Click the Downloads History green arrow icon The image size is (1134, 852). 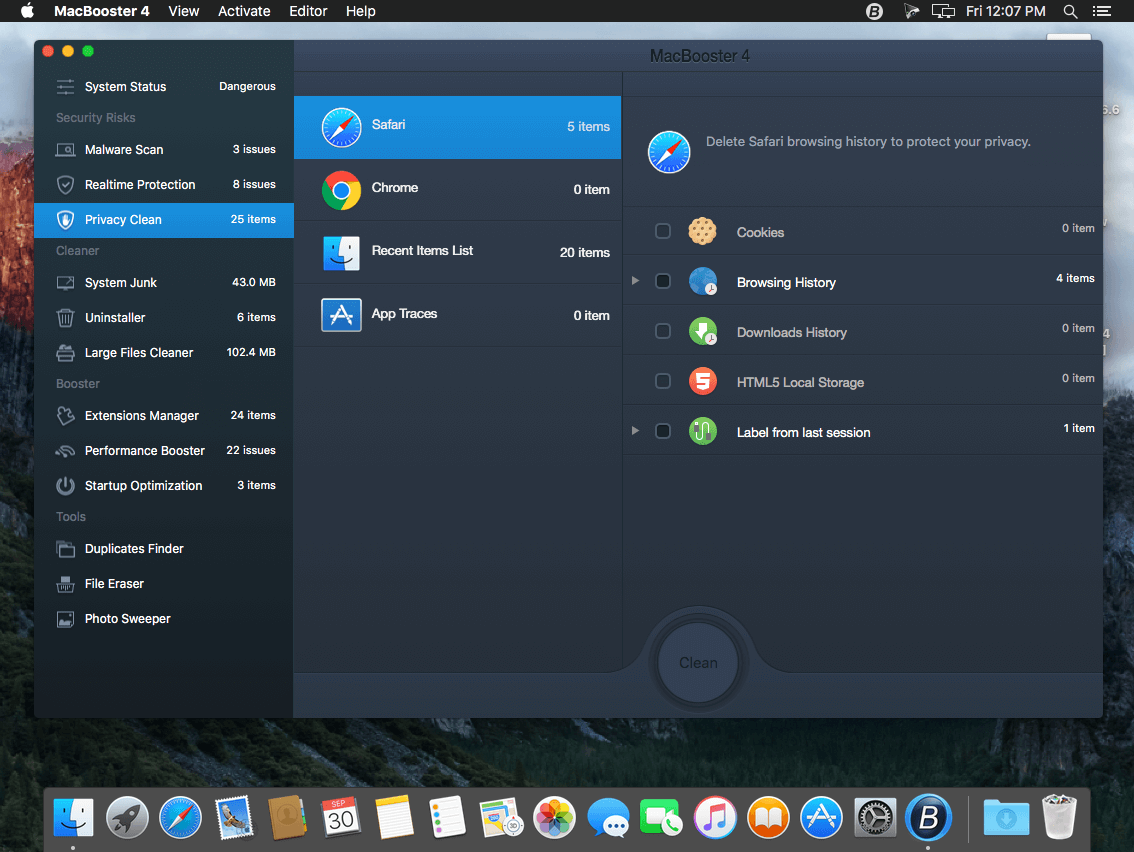(x=702, y=331)
